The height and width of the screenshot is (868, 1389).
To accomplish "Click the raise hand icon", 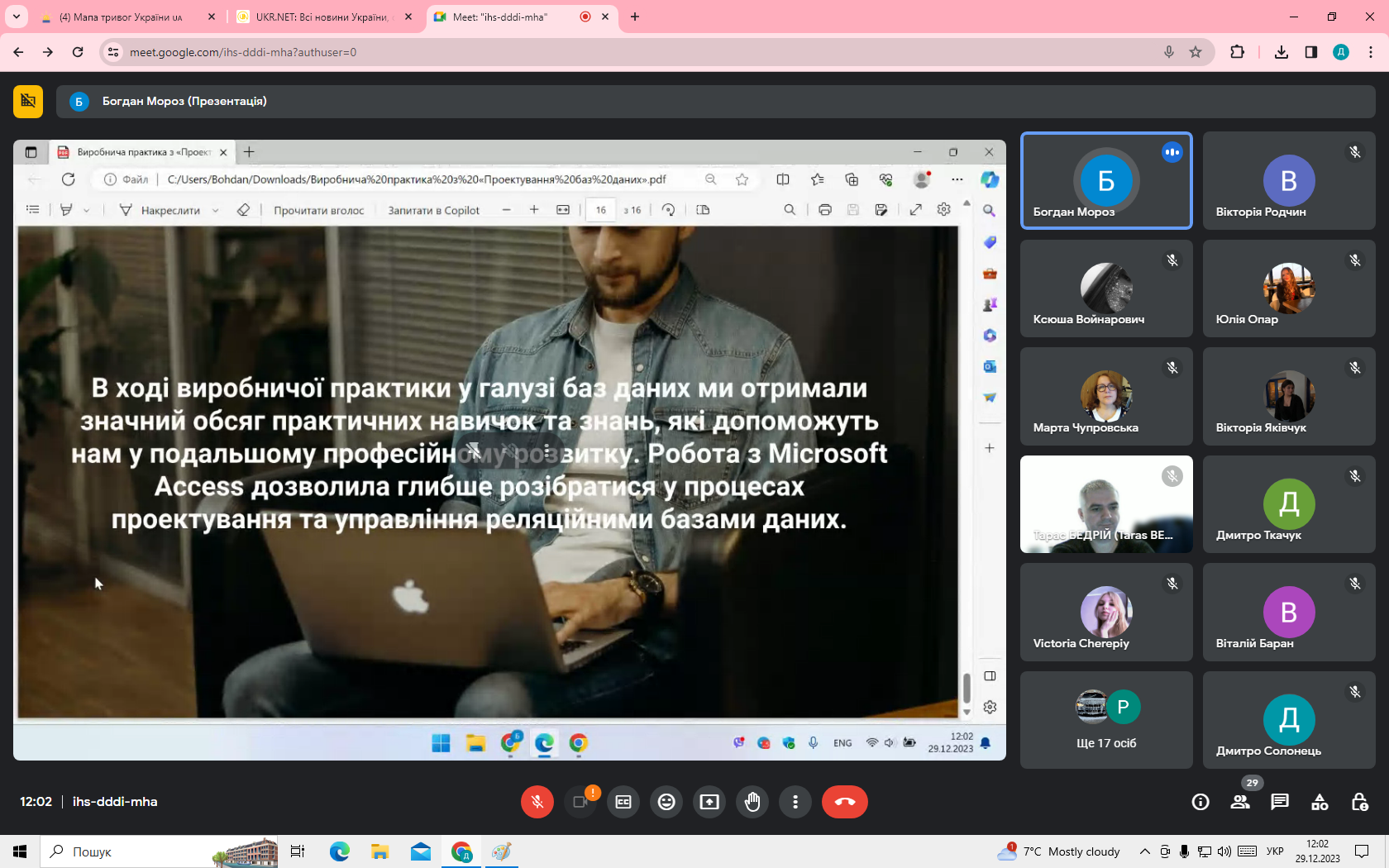I will [x=752, y=802].
